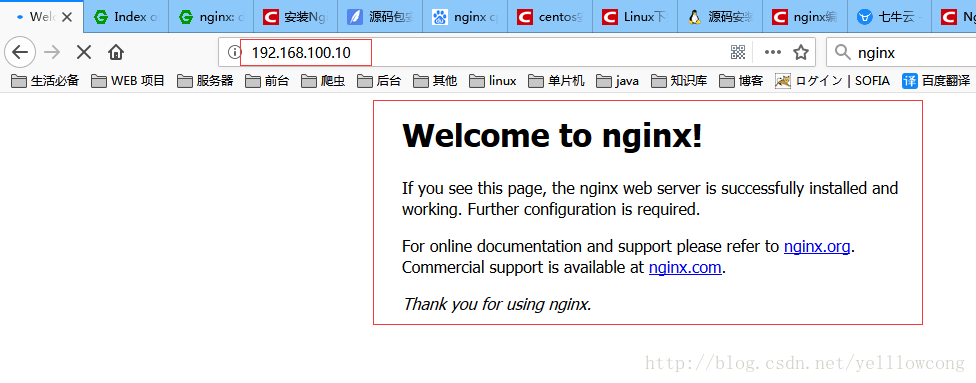Click the Thank you for using nginx. text
The height and width of the screenshot is (383, 976).
pos(497,305)
